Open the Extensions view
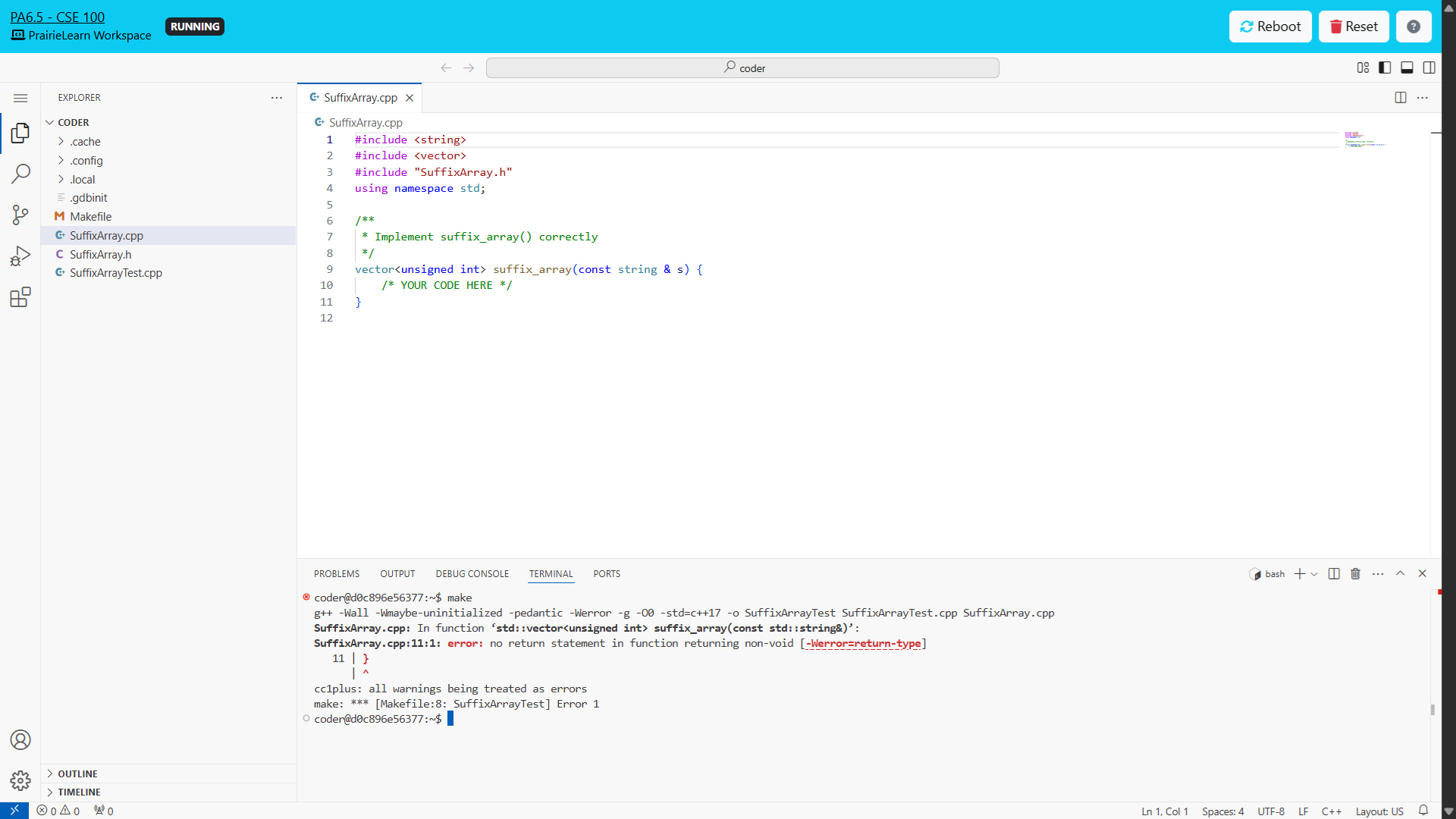This screenshot has height=819, width=1456. pos(20,297)
